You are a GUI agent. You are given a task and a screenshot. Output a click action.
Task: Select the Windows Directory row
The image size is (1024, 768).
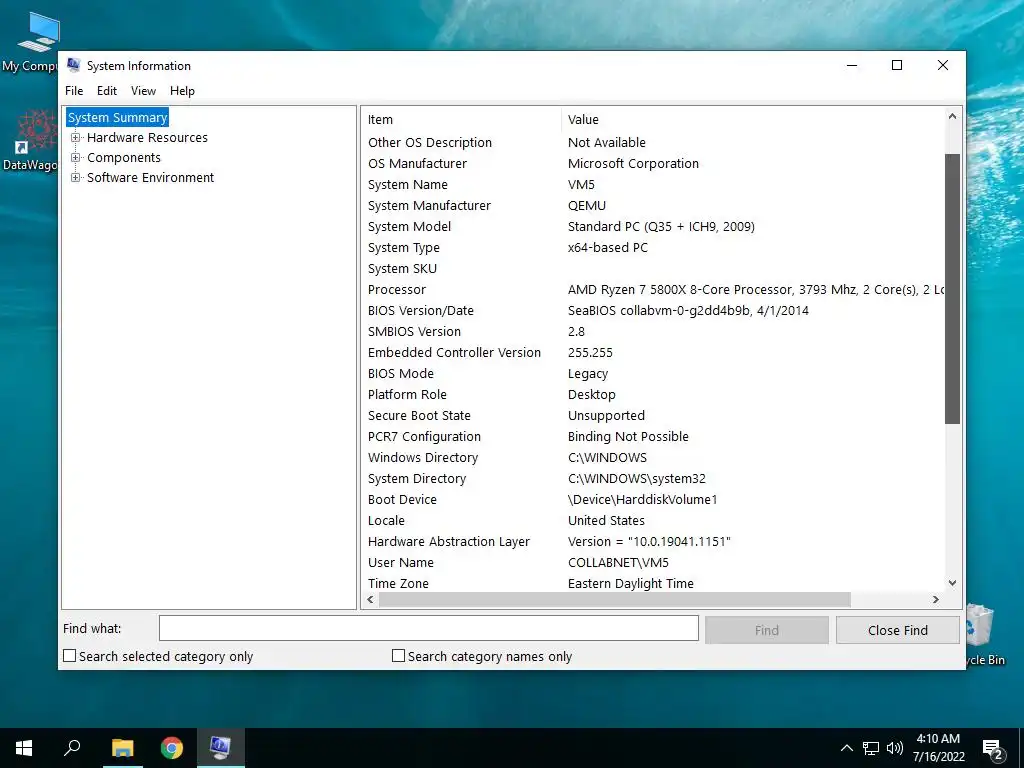[x=653, y=458]
